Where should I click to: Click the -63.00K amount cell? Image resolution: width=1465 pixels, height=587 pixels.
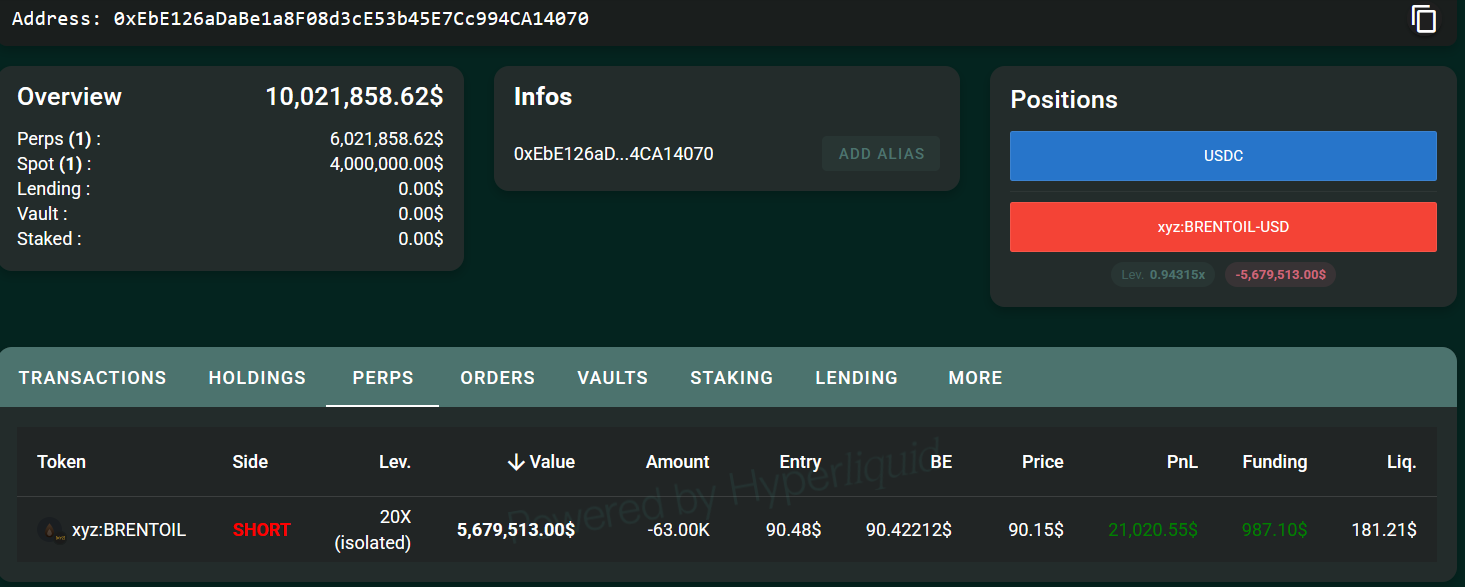click(x=678, y=530)
